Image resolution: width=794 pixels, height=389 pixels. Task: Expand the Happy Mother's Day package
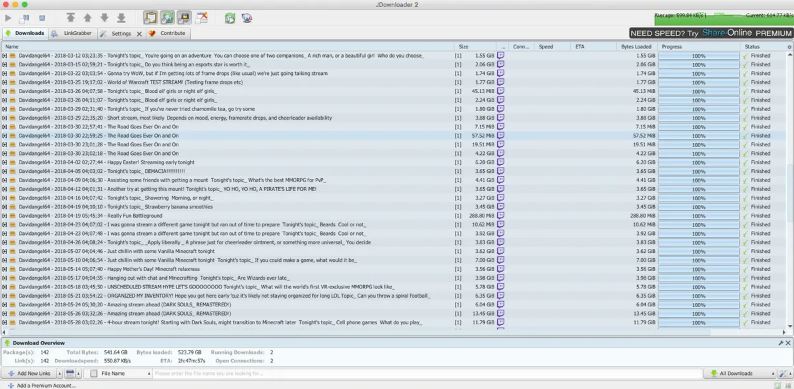[5, 269]
